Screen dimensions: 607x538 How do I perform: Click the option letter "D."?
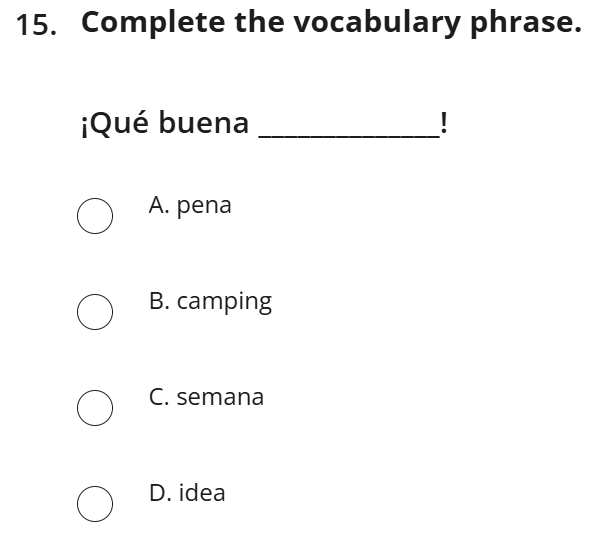tap(160, 493)
